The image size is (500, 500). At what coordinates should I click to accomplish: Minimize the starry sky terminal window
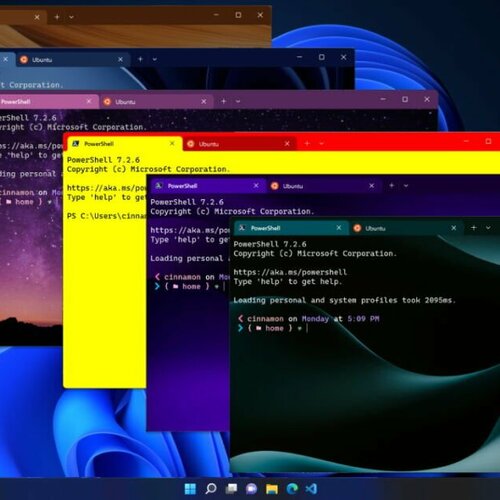click(383, 99)
